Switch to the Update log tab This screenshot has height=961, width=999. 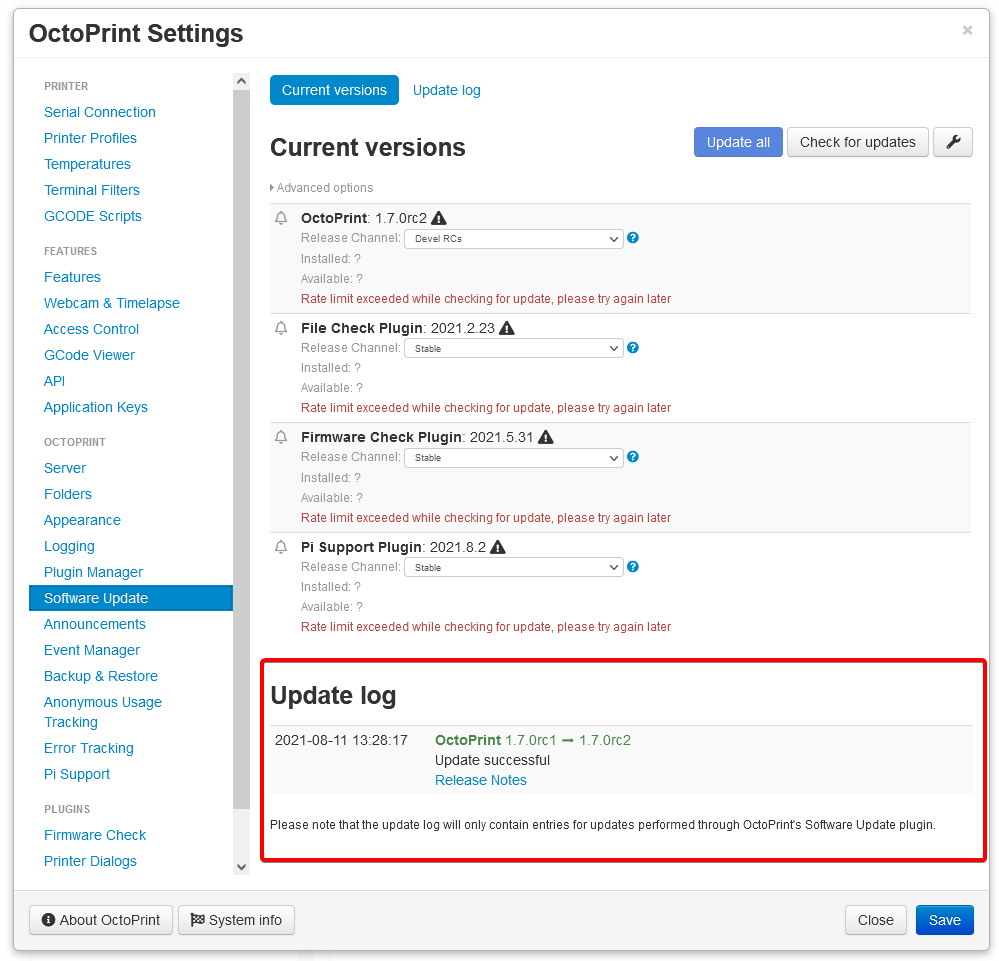[446, 89]
